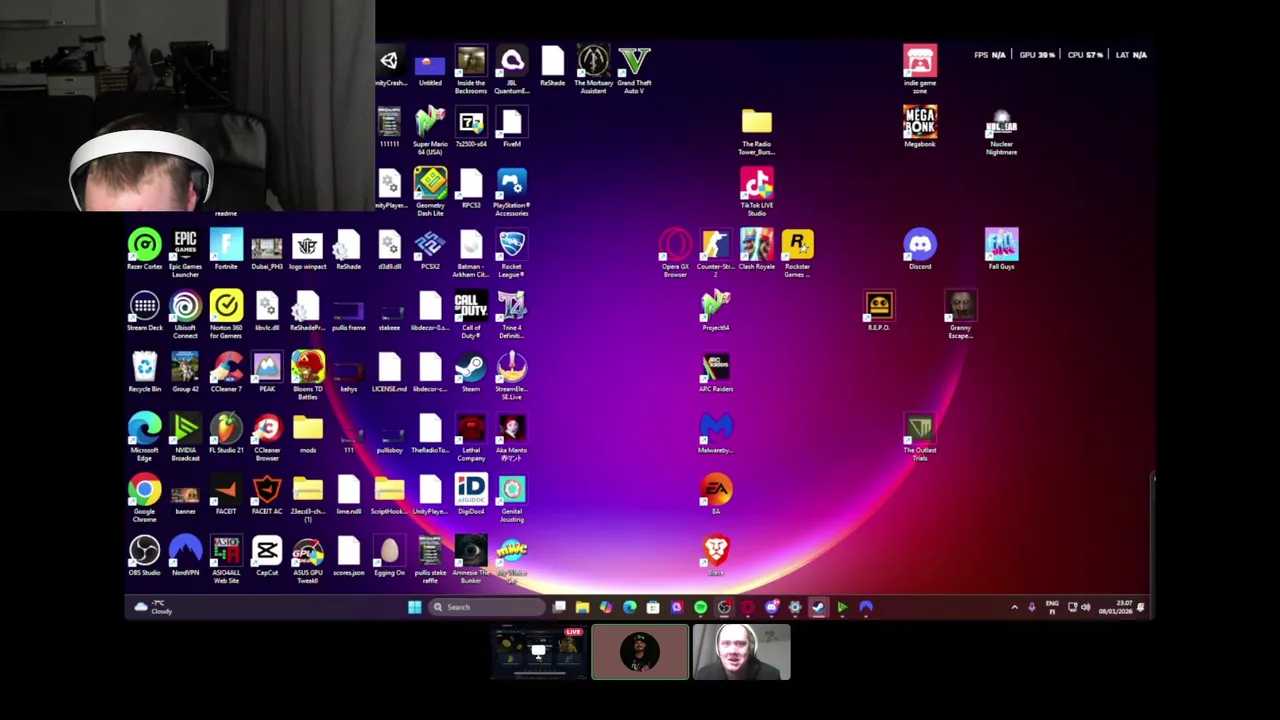
Task: Select the Rocket League shortcut
Action: pyautogui.click(x=512, y=252)
